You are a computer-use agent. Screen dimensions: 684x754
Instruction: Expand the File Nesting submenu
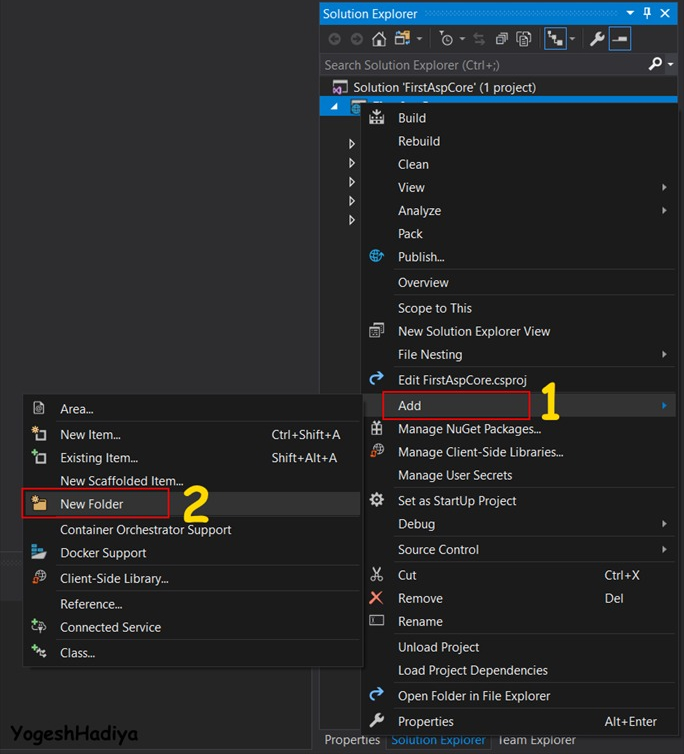point(519,354)
